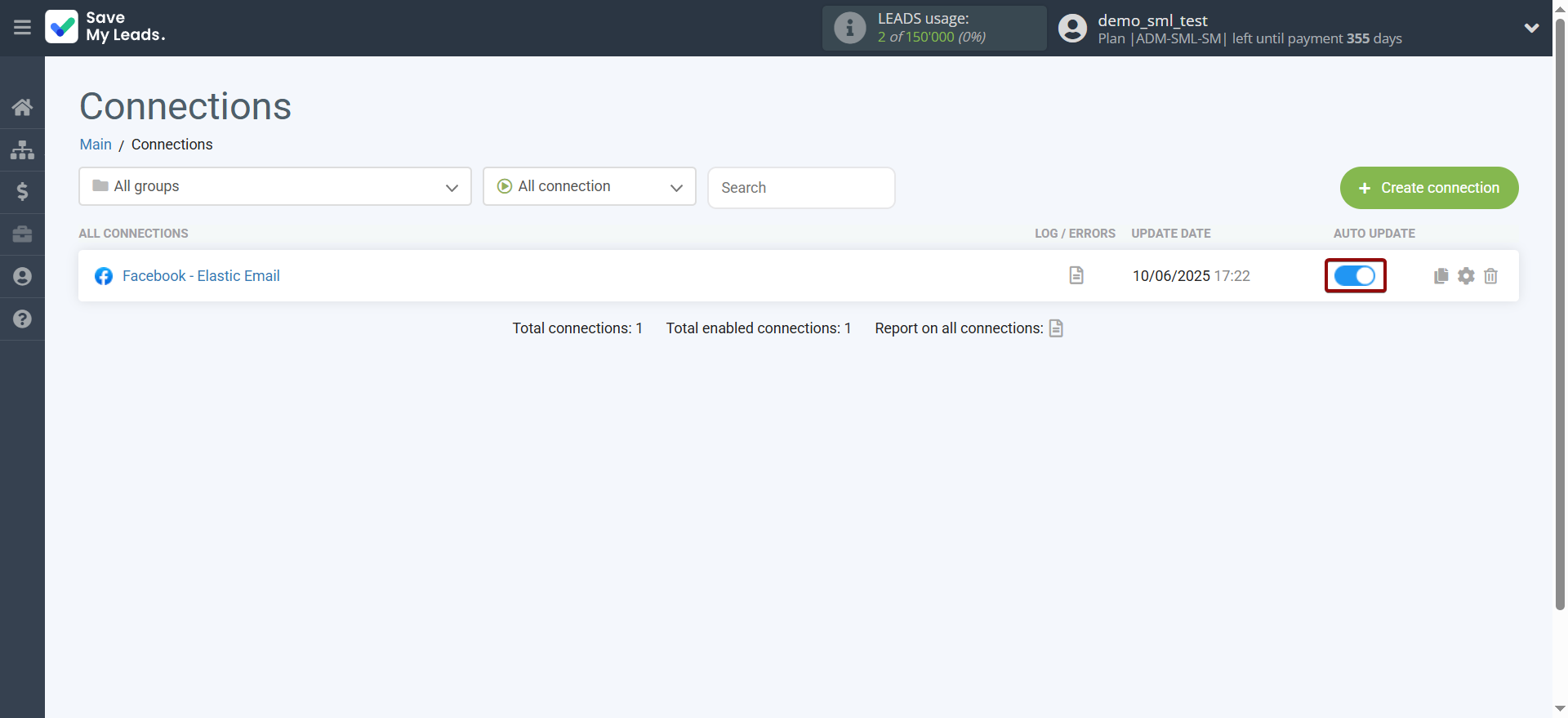Disable auto update toggle for the connection
The image size is (1568, 718).
1355,276
